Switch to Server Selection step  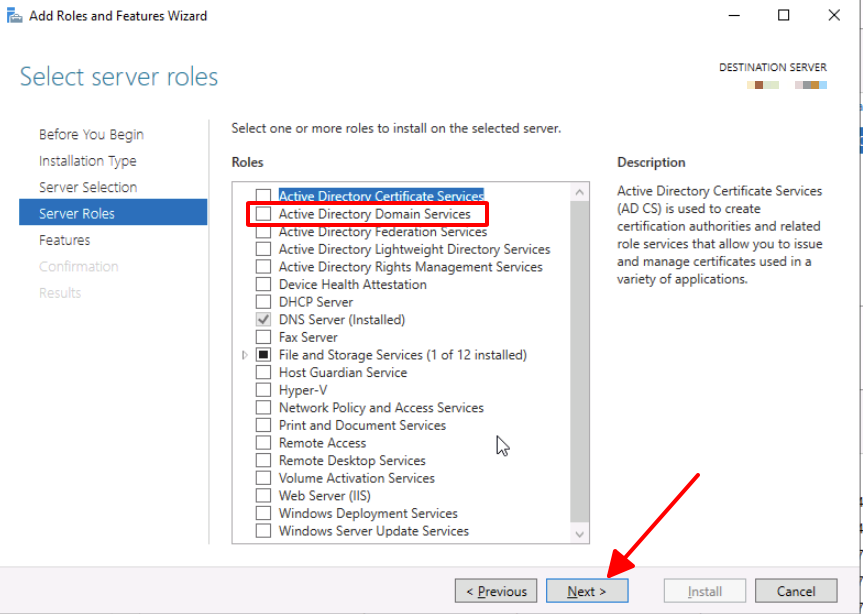[x=88, y=187]
